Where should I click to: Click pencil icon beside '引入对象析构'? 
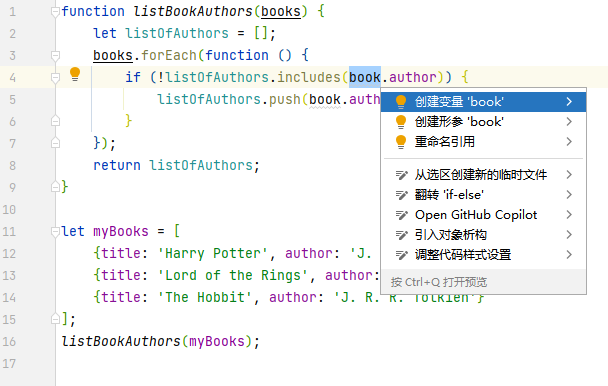[x=401, y=235]
